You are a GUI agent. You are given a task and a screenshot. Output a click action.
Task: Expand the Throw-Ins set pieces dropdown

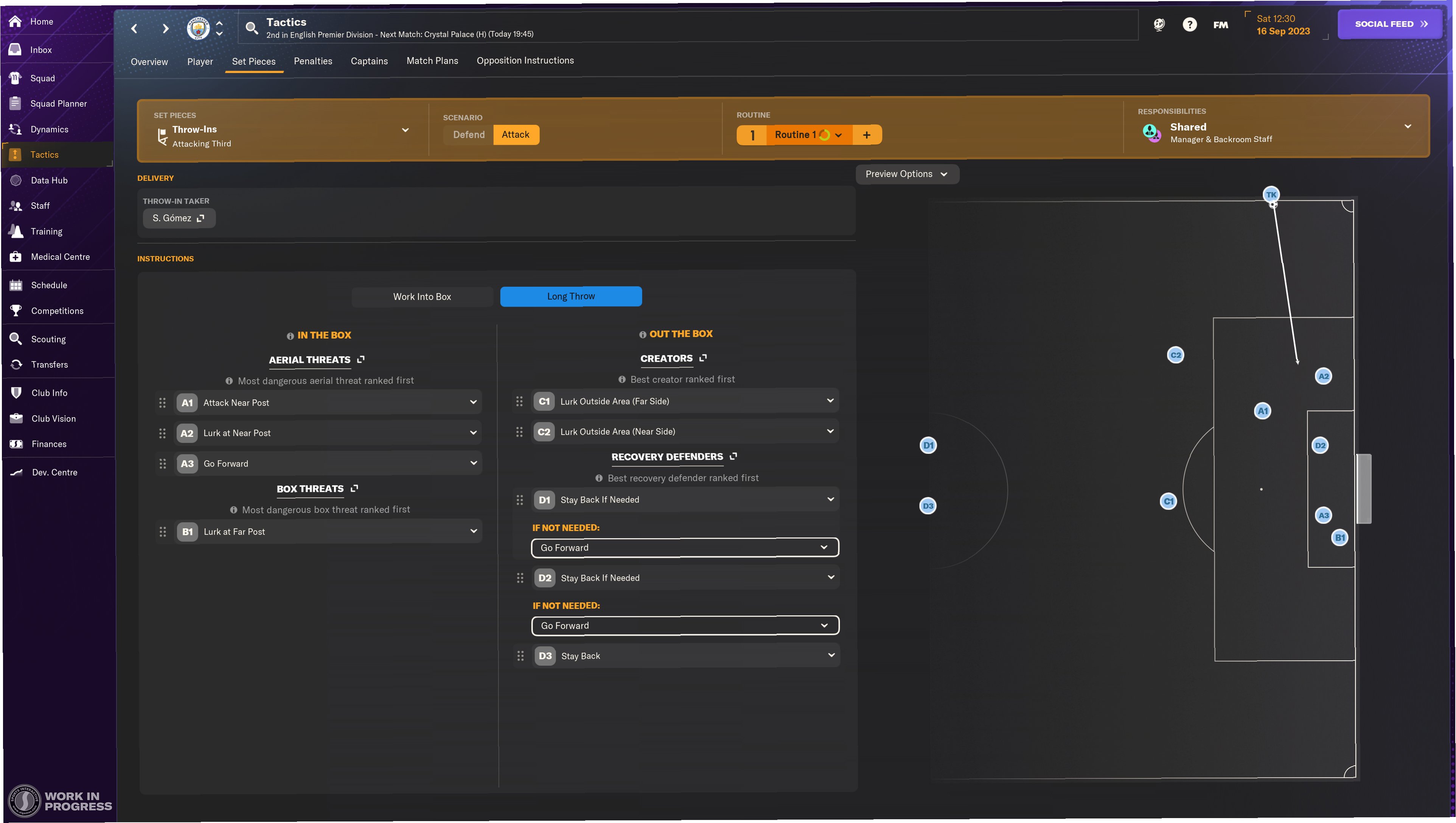click(405, 130)
